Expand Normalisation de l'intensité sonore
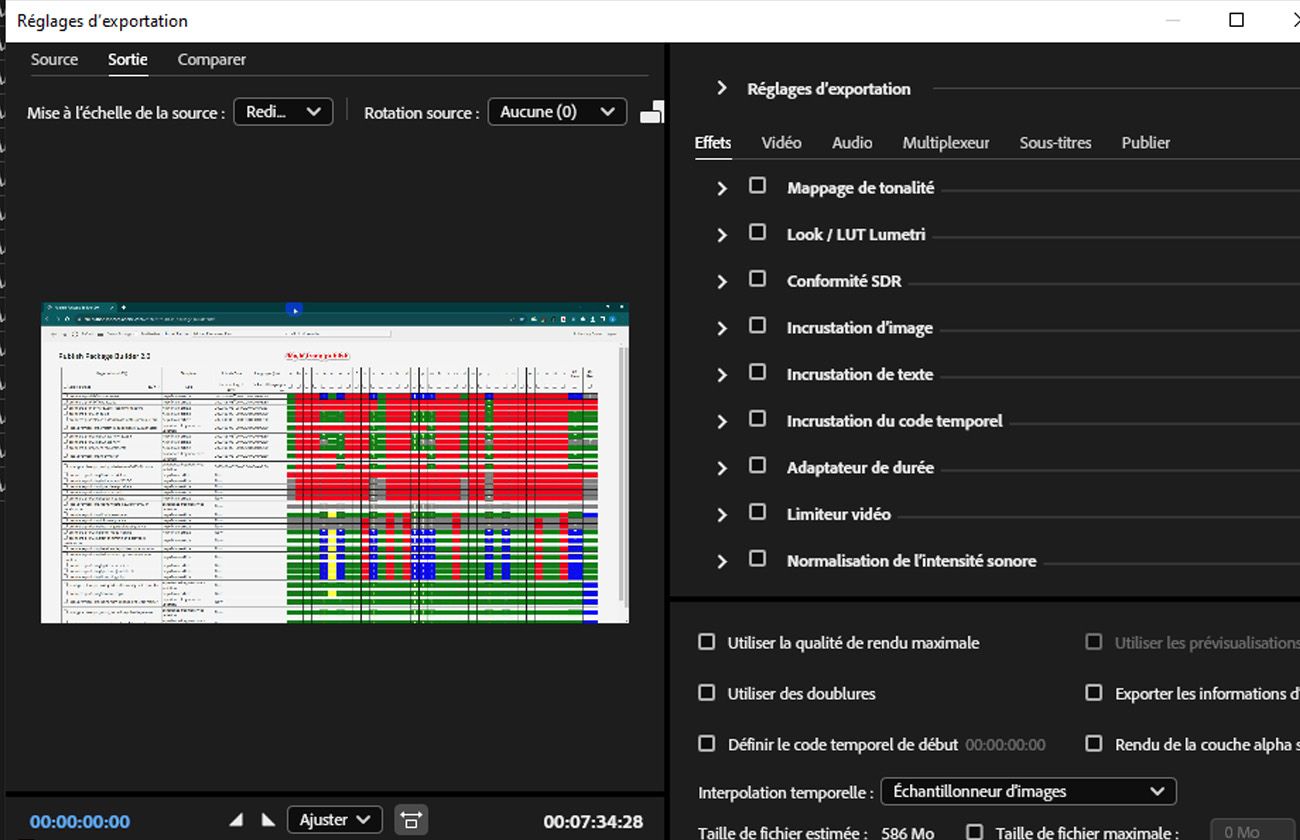1300x840 pixels. click(x=722, y=561)
